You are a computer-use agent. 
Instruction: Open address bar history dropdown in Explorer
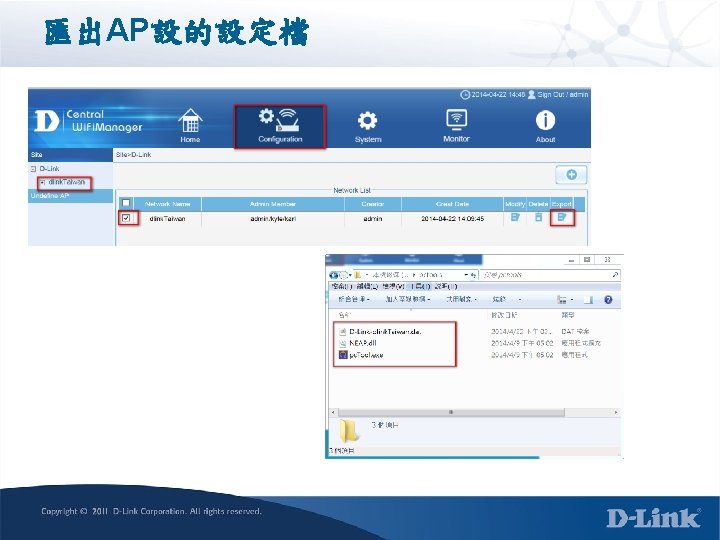coord(466,275)
